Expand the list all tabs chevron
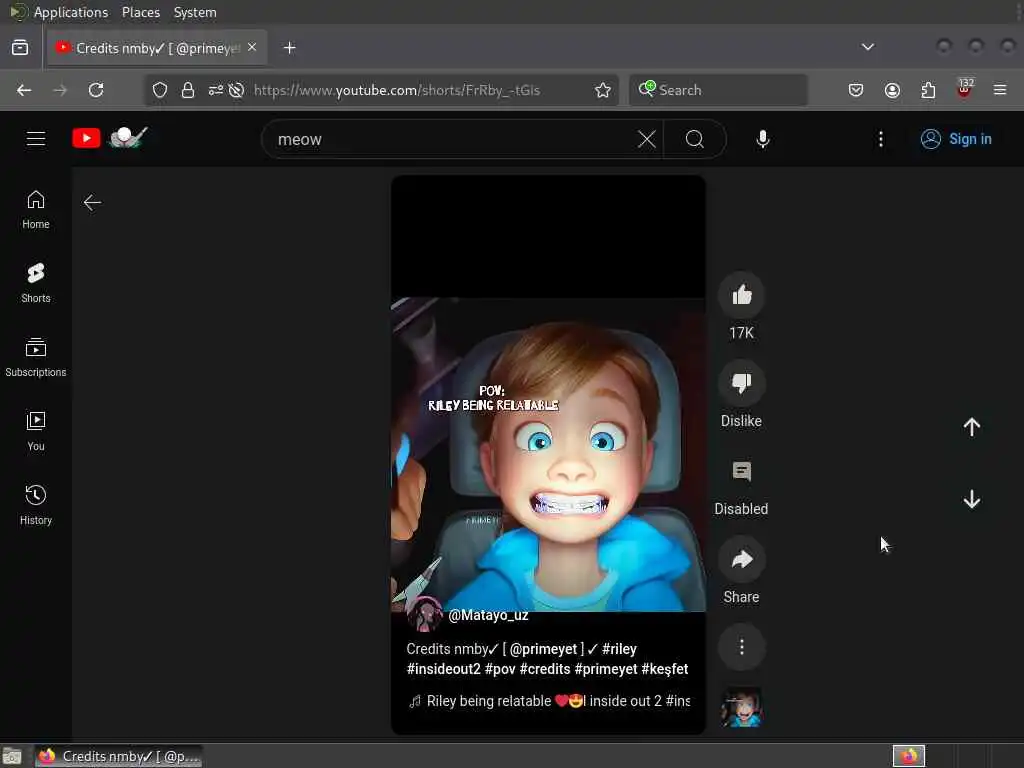The image size is (1024, 768). 867,47
